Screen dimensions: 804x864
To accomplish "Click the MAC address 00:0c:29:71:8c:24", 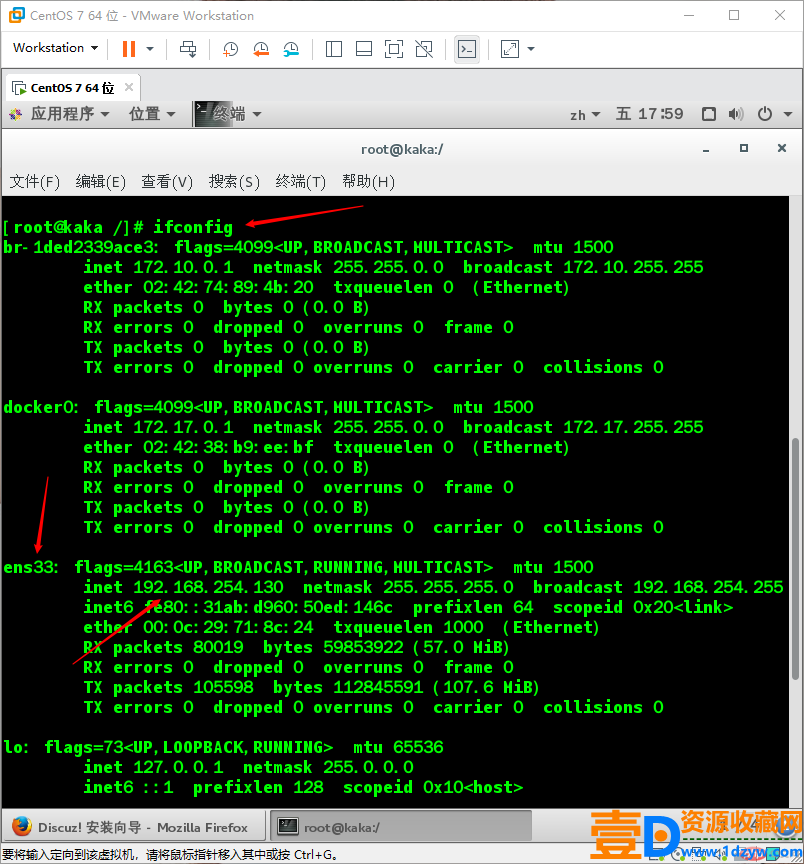I will (228, 628).
